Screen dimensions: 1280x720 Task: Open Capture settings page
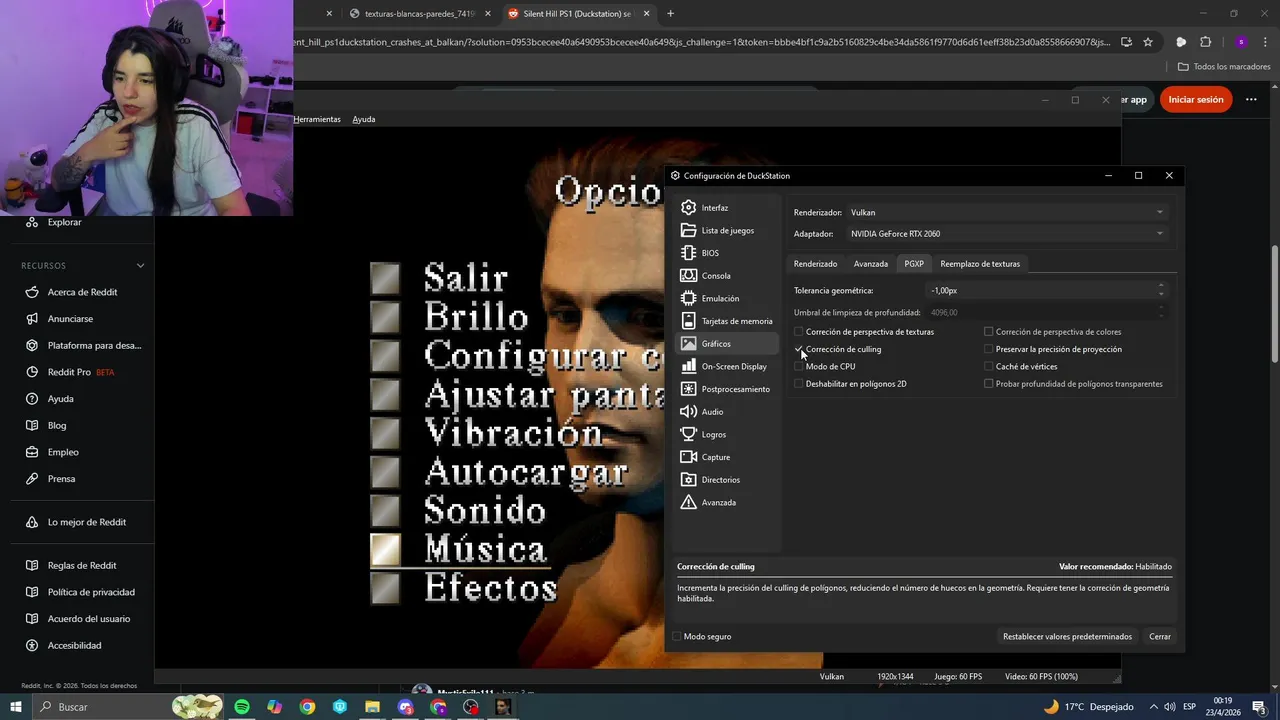pyautogui.click(x=727, y=457)
